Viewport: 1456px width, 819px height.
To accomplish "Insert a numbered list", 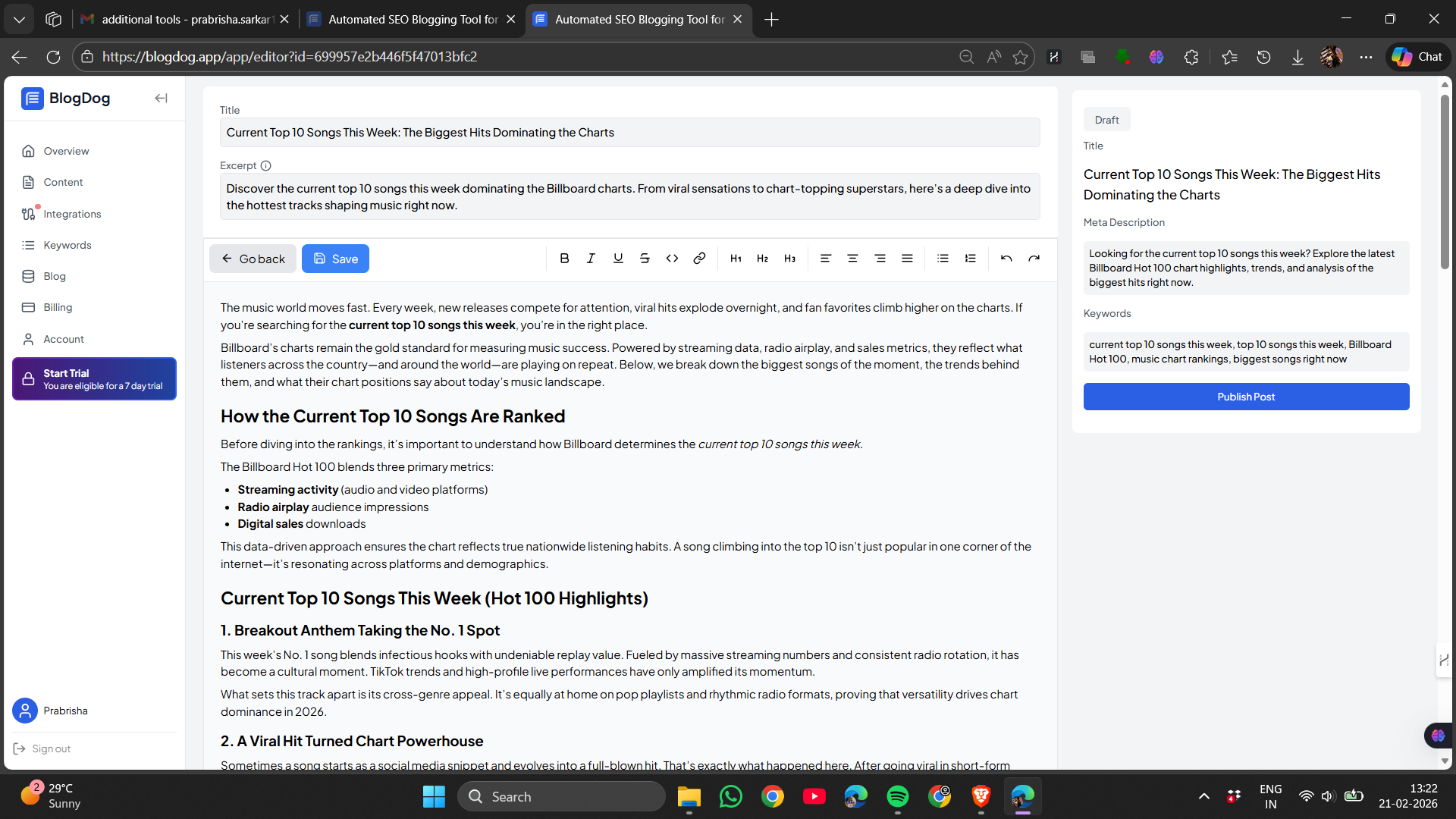I will (970, 259).
